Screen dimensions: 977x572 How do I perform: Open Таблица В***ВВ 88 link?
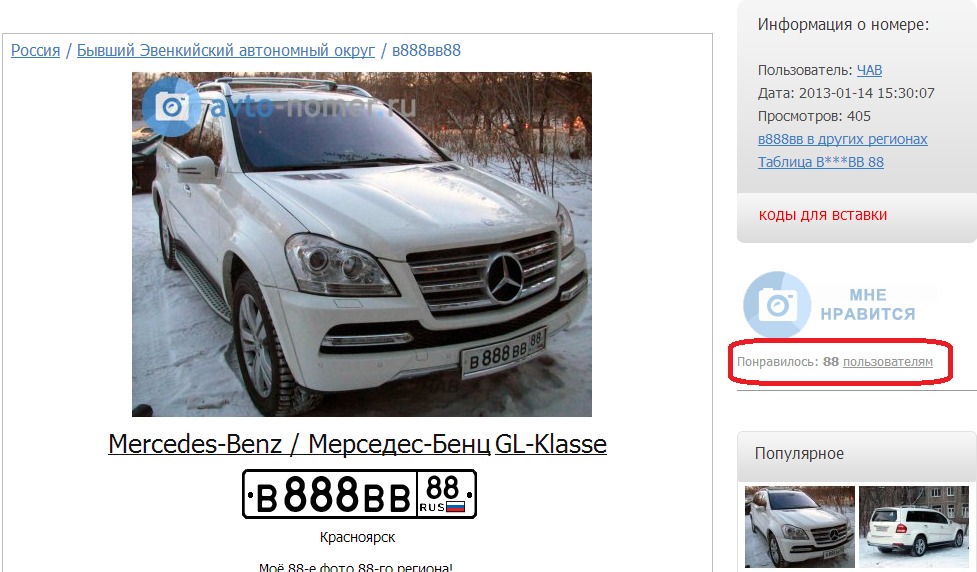[x=821, y=162]
